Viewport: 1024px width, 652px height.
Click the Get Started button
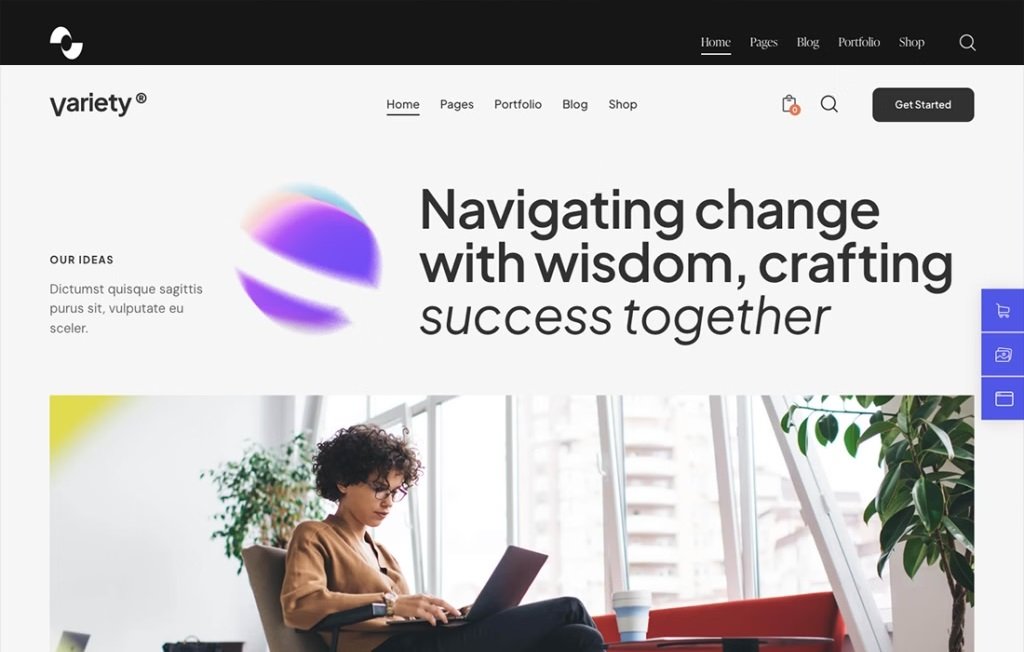coord(923,105)
